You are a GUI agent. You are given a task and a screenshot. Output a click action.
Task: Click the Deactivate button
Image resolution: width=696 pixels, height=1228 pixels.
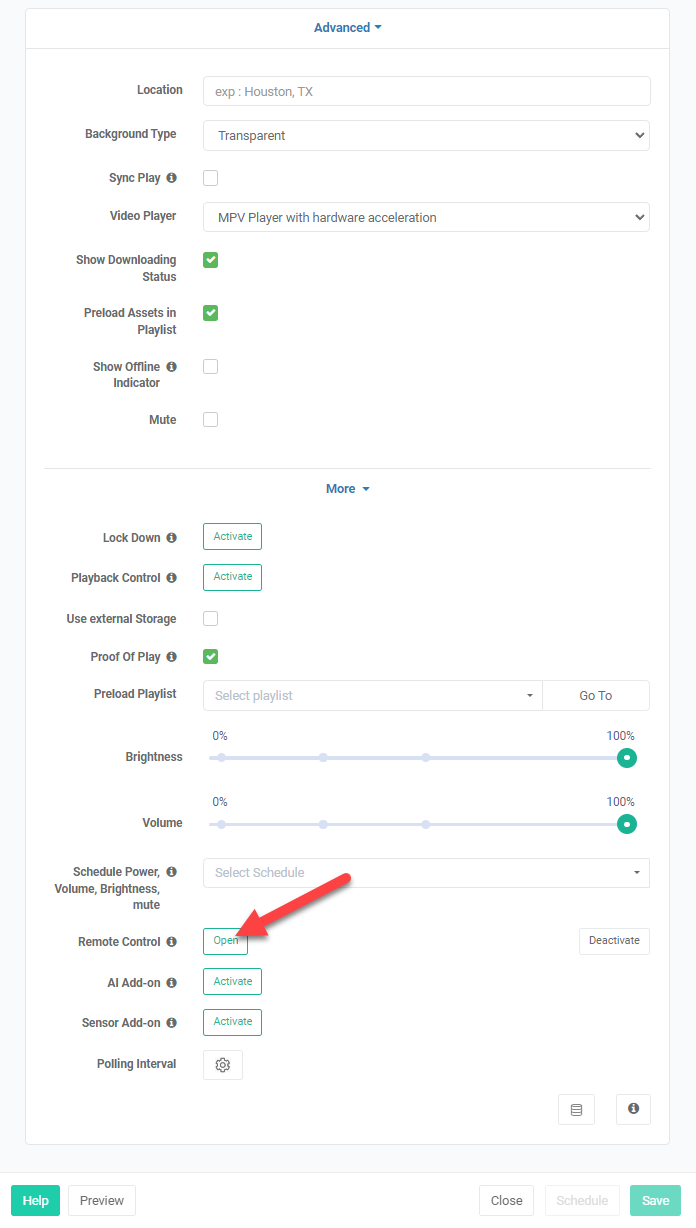614,941
